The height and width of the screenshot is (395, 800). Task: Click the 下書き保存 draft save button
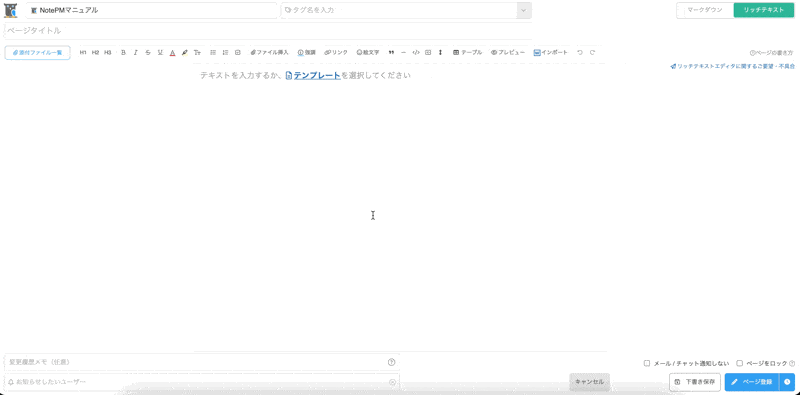click(x=695, y=382)
